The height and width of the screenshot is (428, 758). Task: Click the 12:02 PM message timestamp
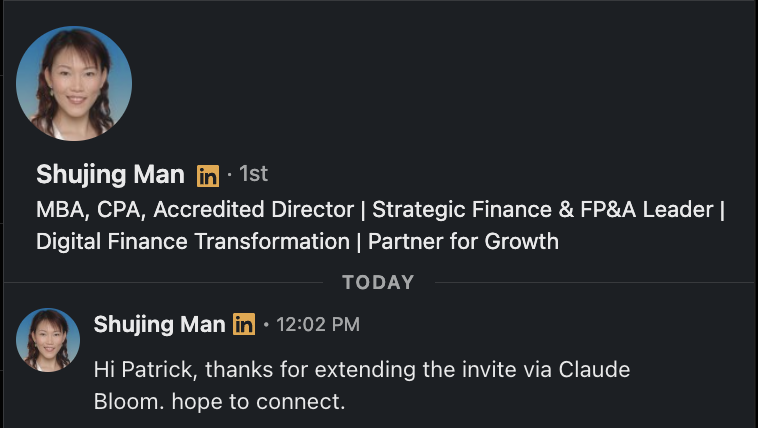(318, 325)
